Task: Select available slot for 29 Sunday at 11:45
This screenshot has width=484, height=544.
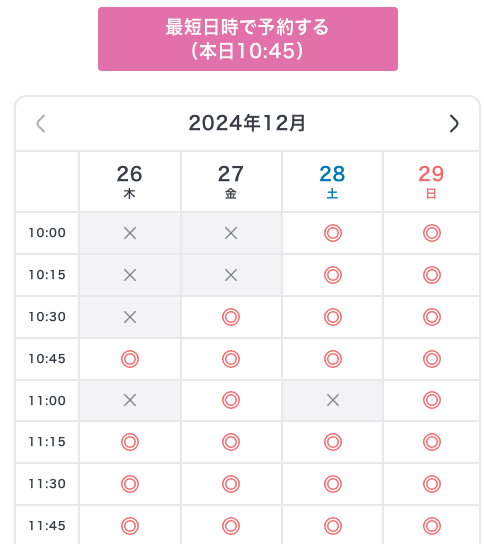Action: [x=432, y=526]
